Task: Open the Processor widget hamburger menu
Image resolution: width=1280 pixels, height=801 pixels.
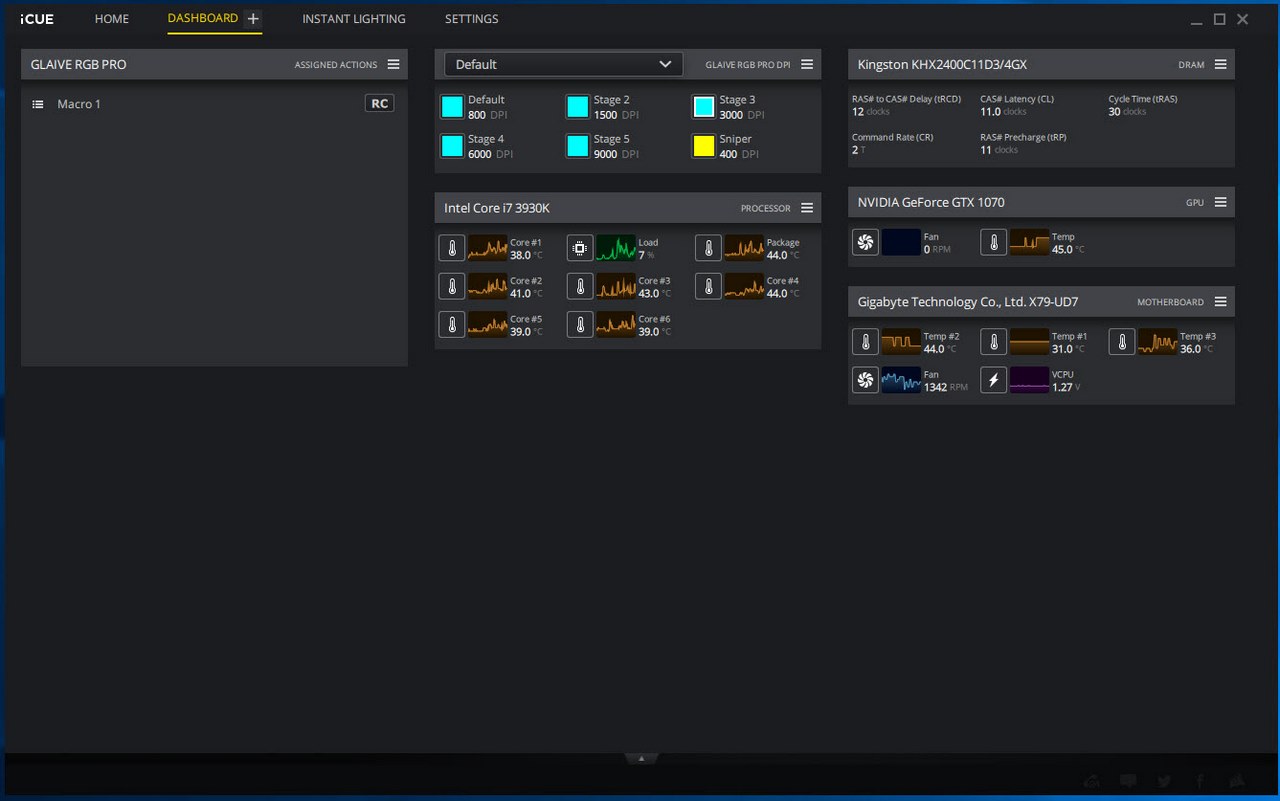Action: point(807,208)
